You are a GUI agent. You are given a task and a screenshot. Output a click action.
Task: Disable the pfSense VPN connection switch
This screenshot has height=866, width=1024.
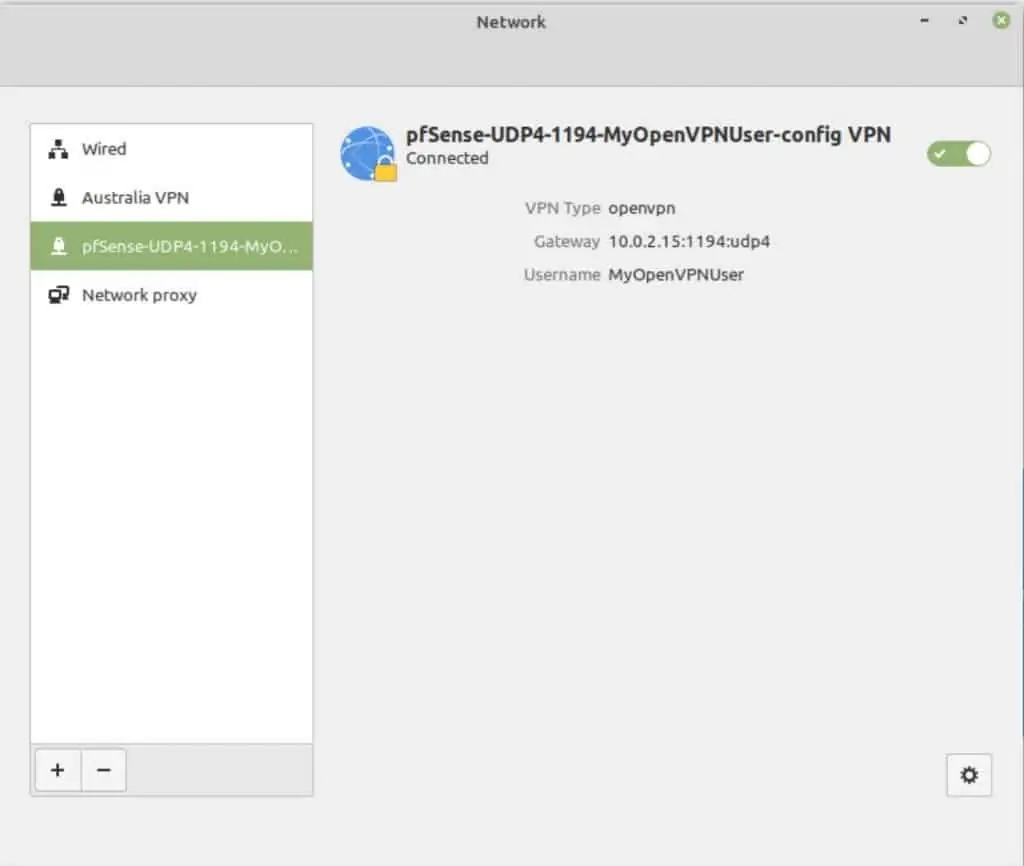click(x=958, y=153)
